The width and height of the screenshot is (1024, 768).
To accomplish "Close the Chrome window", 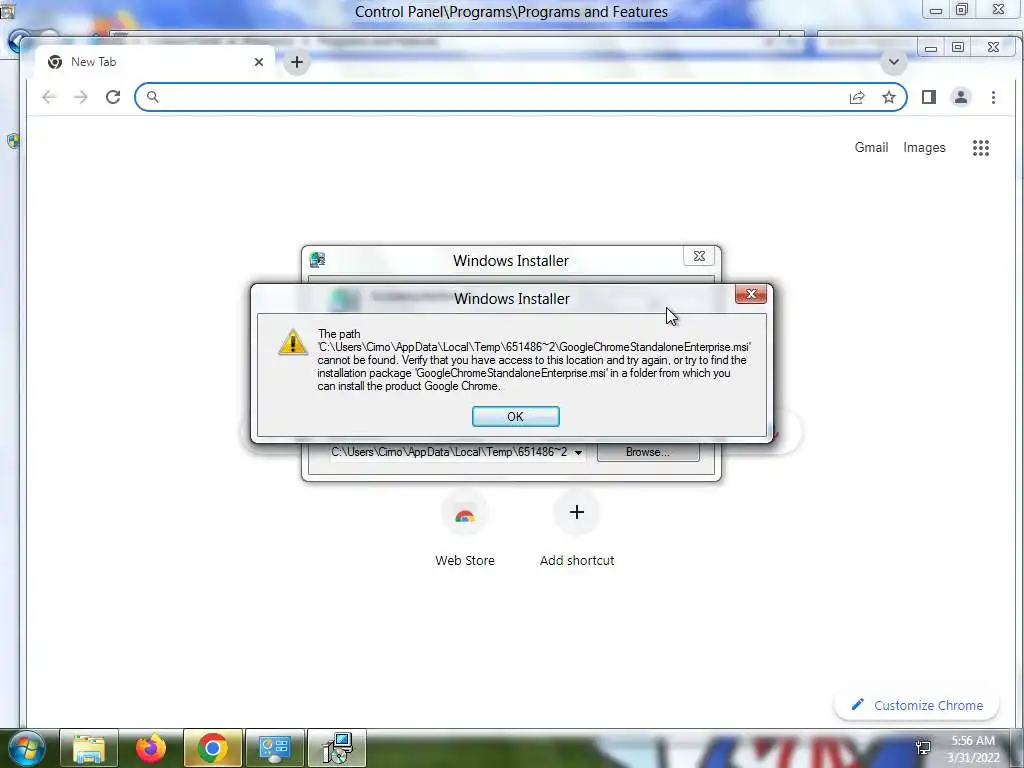I will tap(993, 48).
